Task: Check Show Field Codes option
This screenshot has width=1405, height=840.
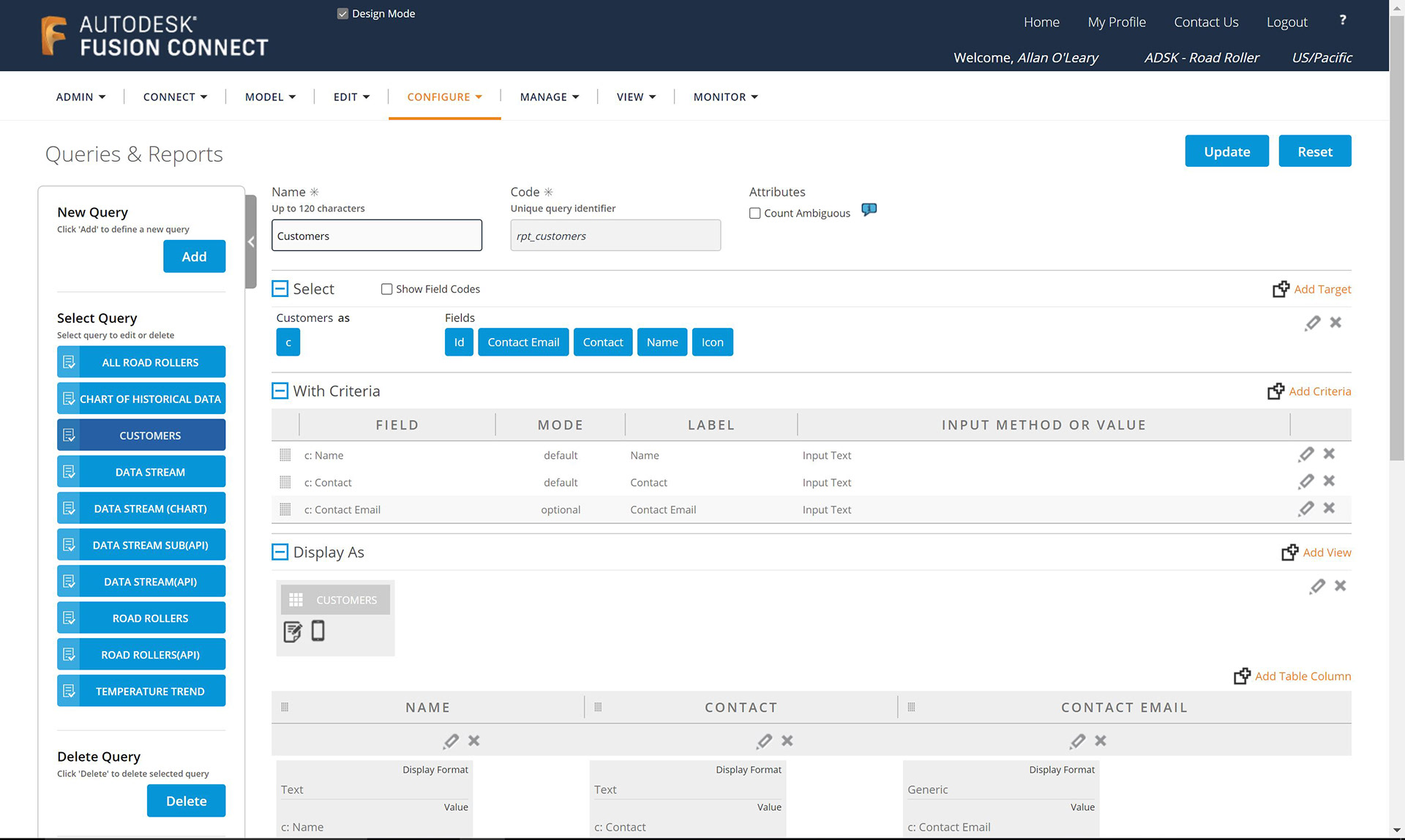Action: coord(386,289)
